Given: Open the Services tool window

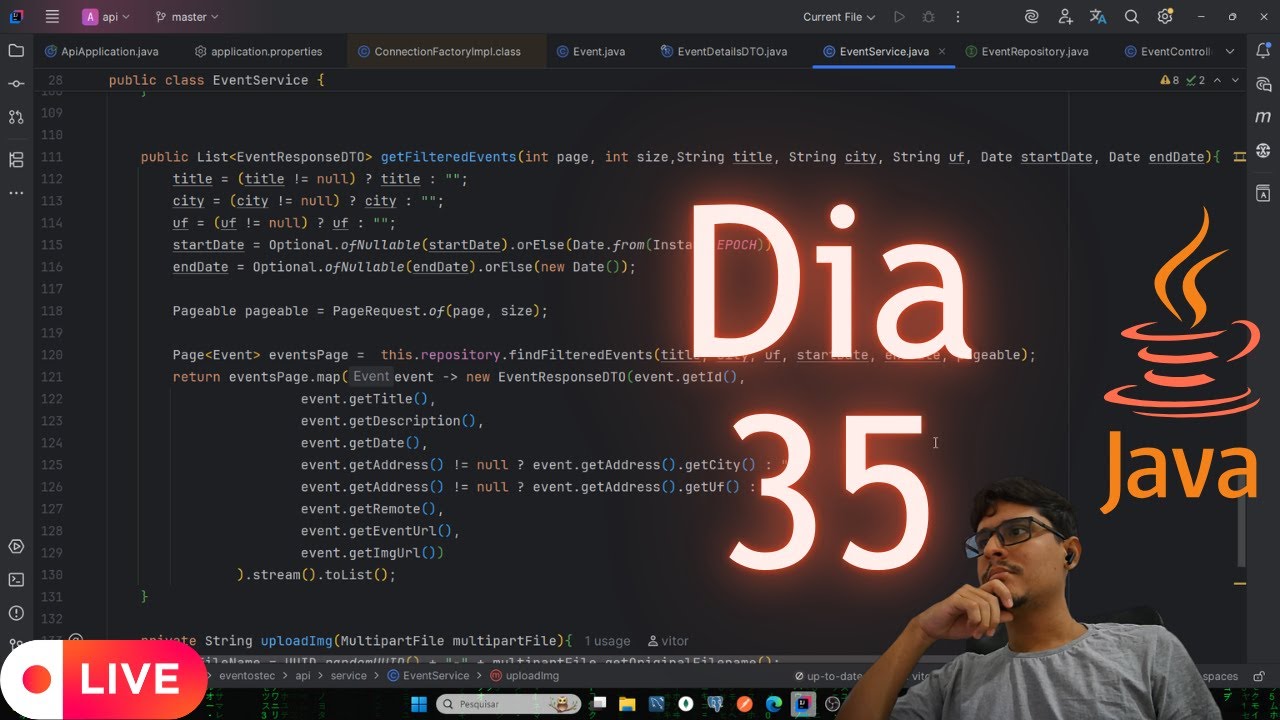Looking at the screenshot, I should (16, 546).
